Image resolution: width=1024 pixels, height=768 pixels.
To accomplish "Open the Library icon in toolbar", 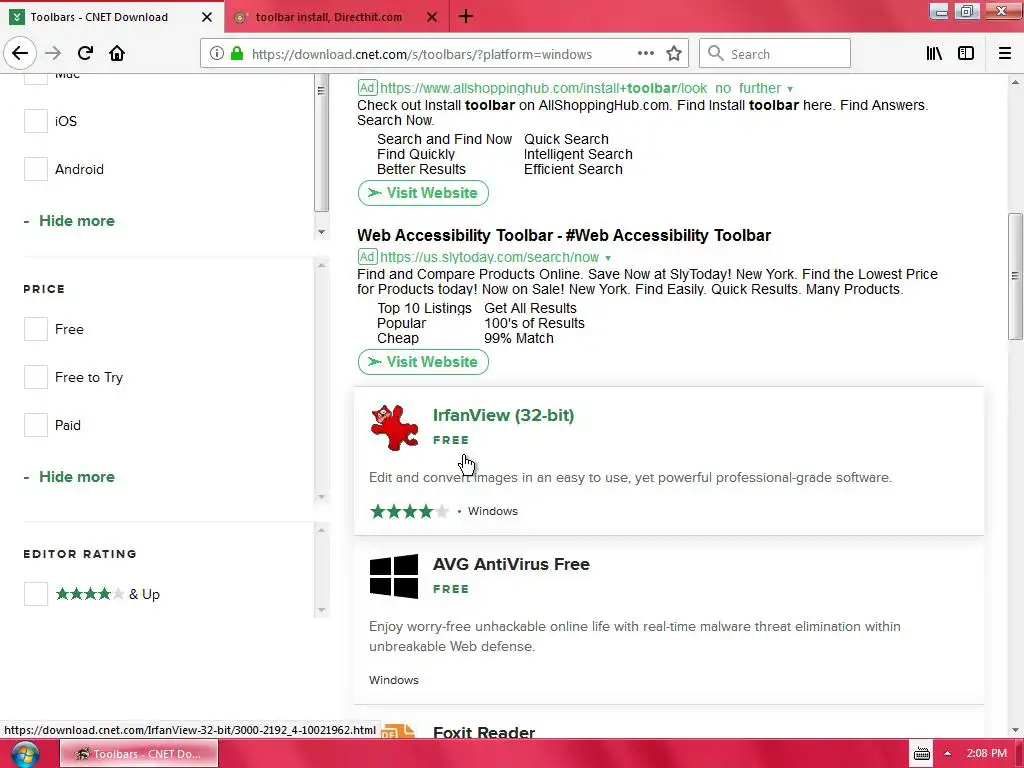I will (934, 54).
